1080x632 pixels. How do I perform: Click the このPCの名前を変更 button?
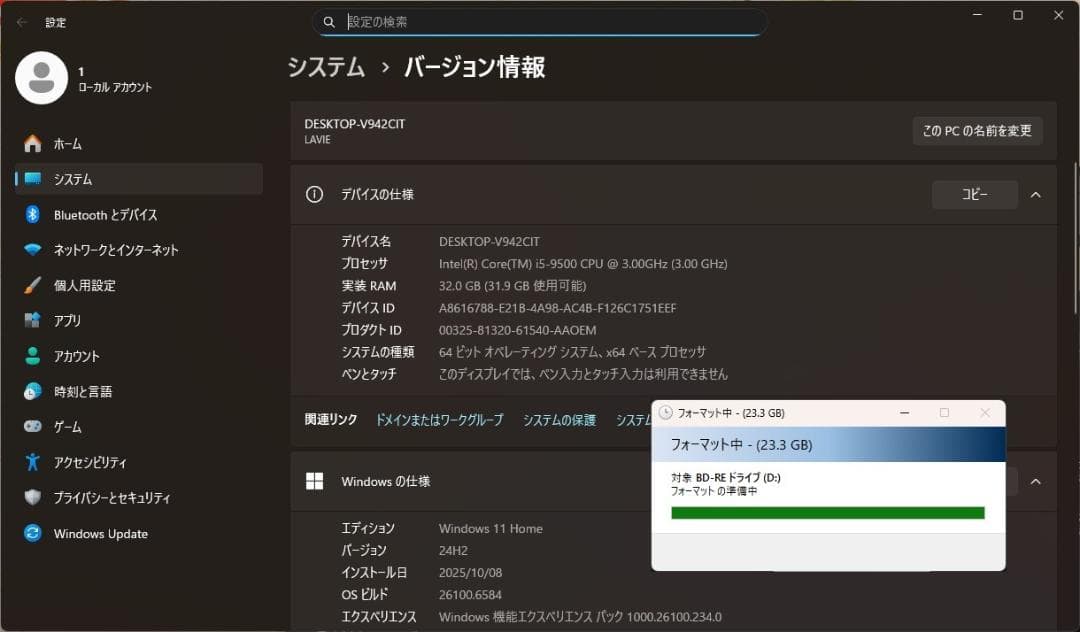pyautogui.click(x=977, y=130)
